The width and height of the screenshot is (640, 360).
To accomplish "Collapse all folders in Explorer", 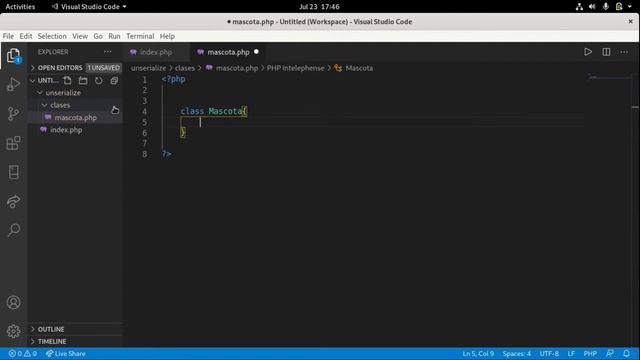I will 114,80.
